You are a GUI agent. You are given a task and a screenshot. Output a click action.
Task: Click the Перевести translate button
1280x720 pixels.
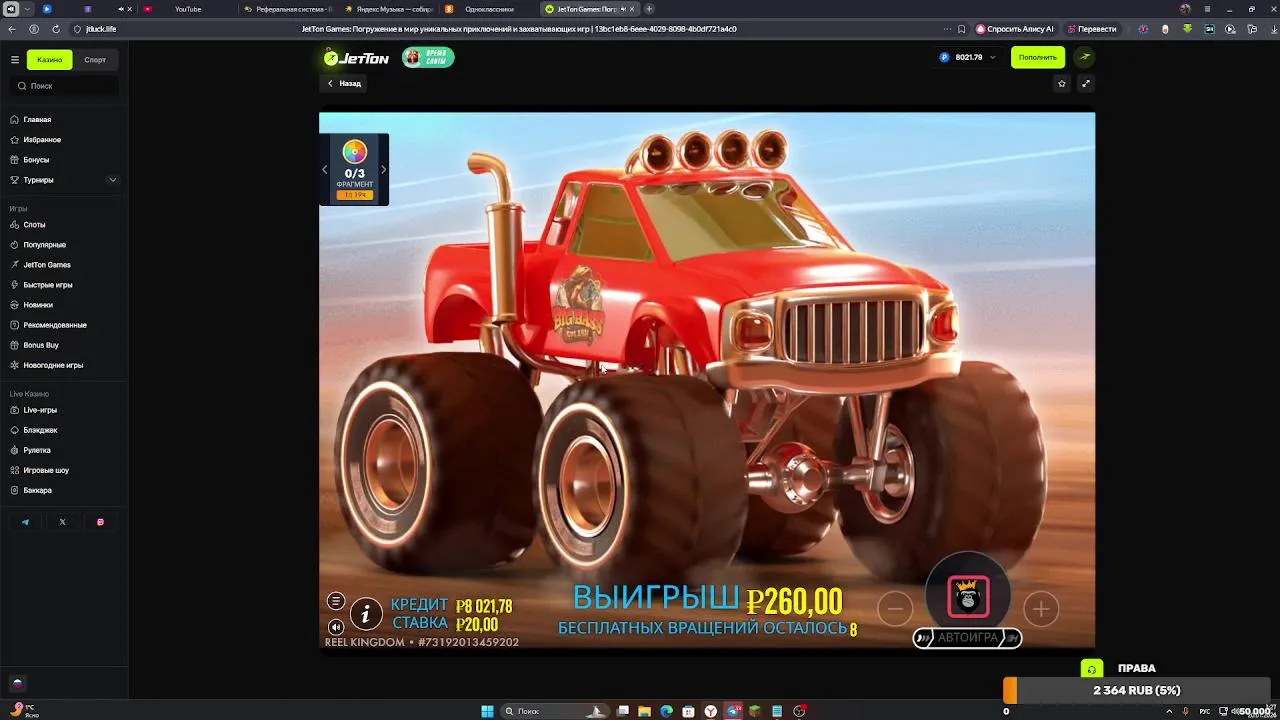tap(1092, 29)
